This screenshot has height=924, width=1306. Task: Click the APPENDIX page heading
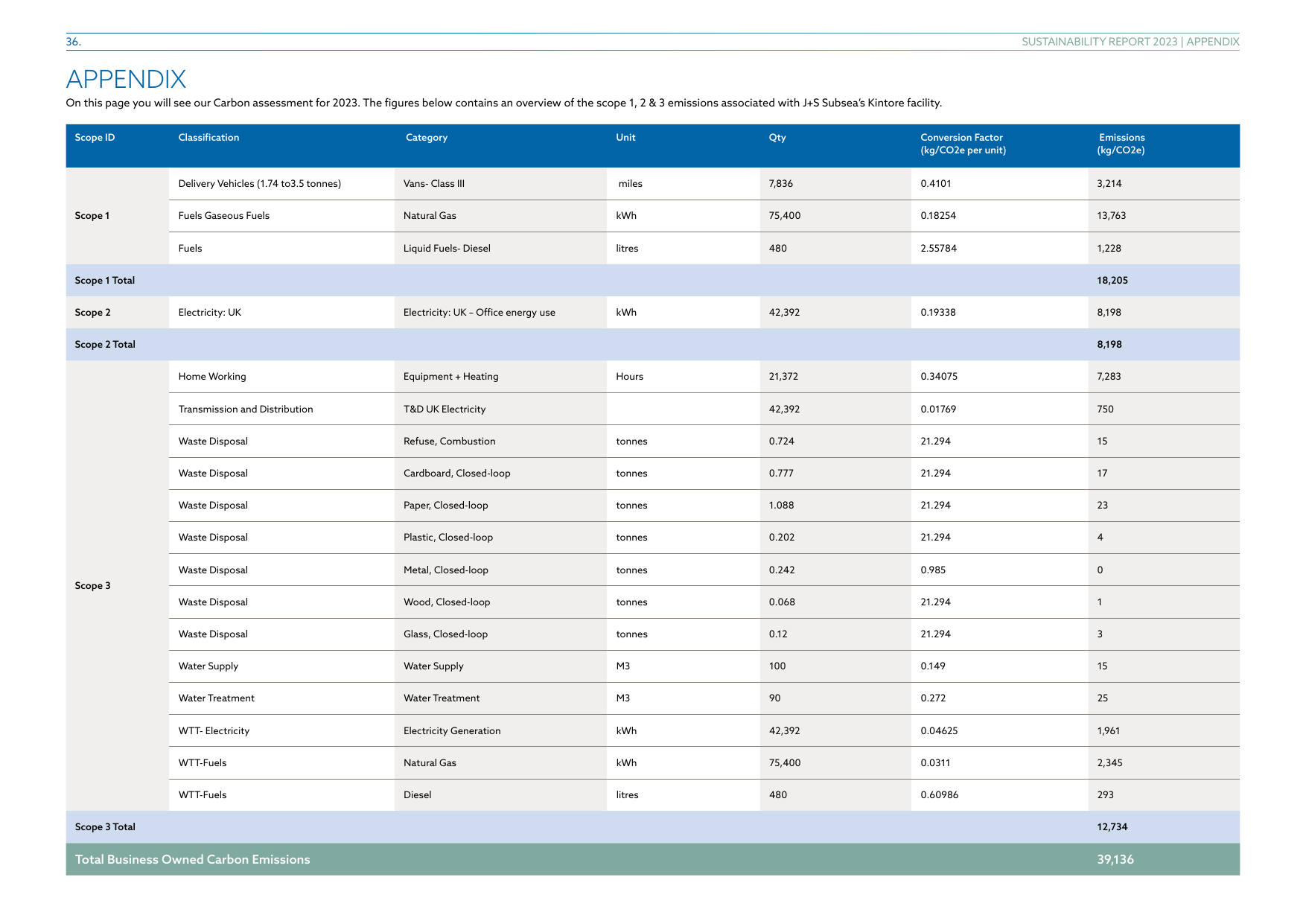pyautogui.click(x=126, y=79)
